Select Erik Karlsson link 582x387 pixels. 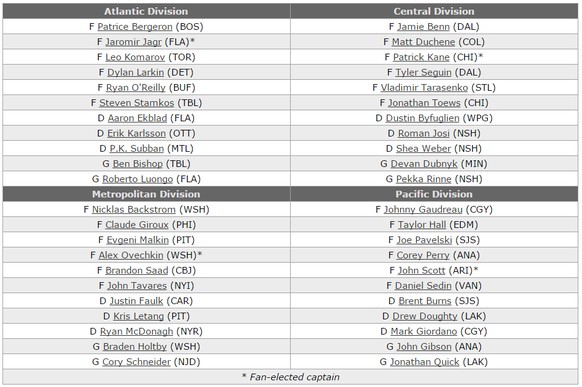click(x=136, y=133)
